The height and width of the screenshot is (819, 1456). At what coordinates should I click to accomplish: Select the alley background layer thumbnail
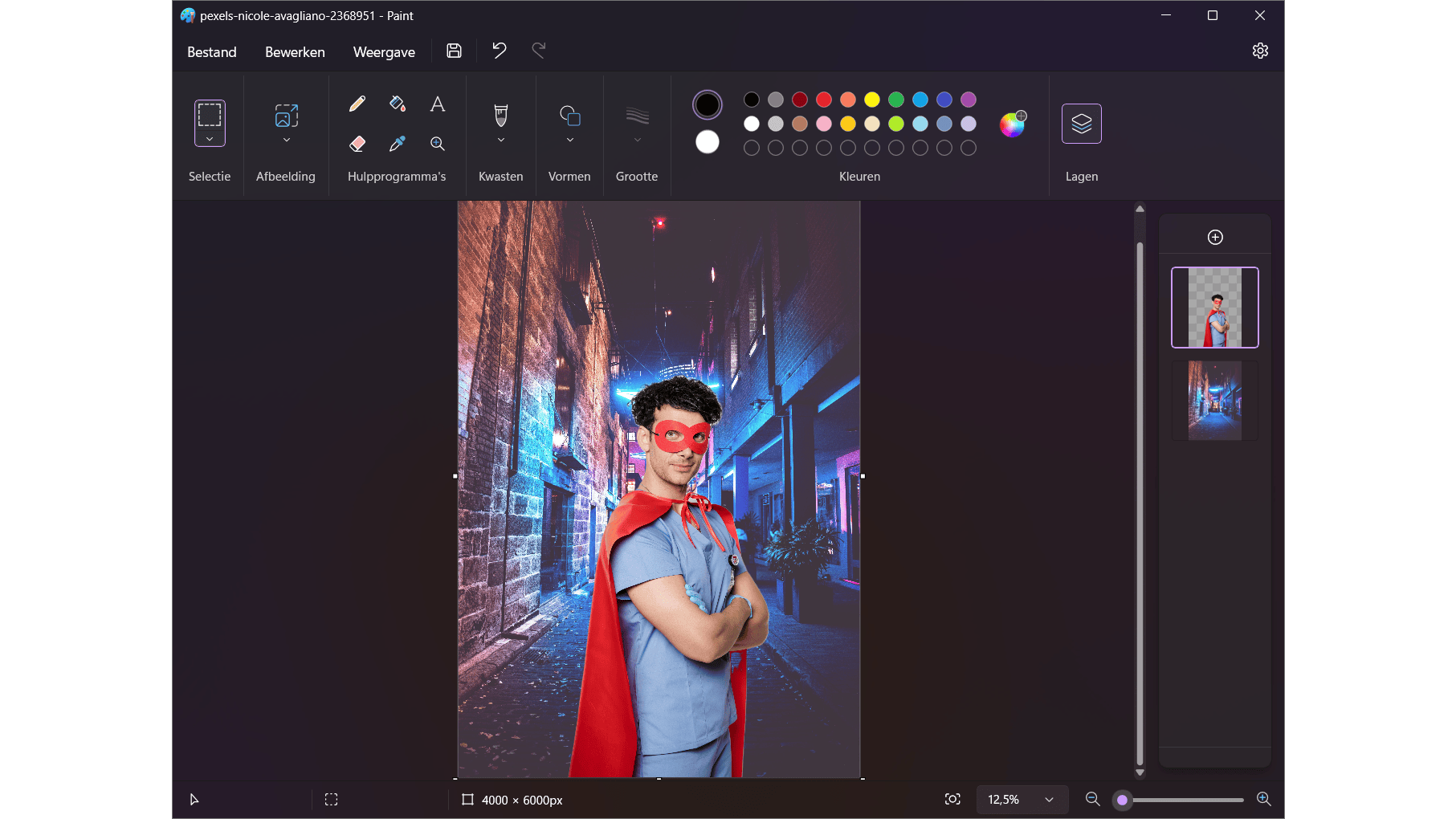click(1214, 400)
